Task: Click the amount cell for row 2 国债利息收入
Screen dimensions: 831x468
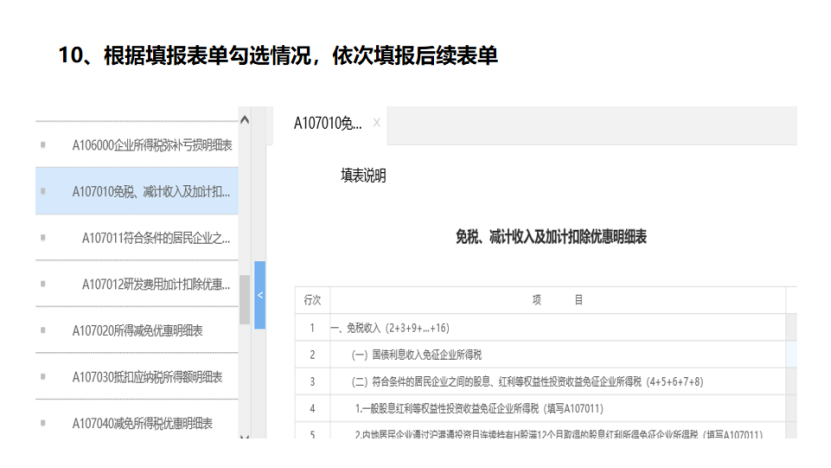Action: [x=791, y=354]
